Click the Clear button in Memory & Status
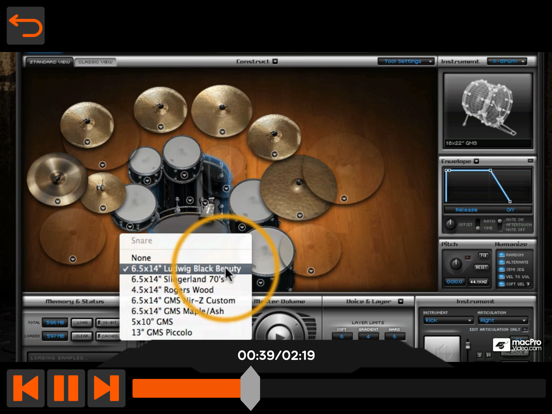Image resolution: width=552 pixels, height=414 pixels. pos(82,336)
